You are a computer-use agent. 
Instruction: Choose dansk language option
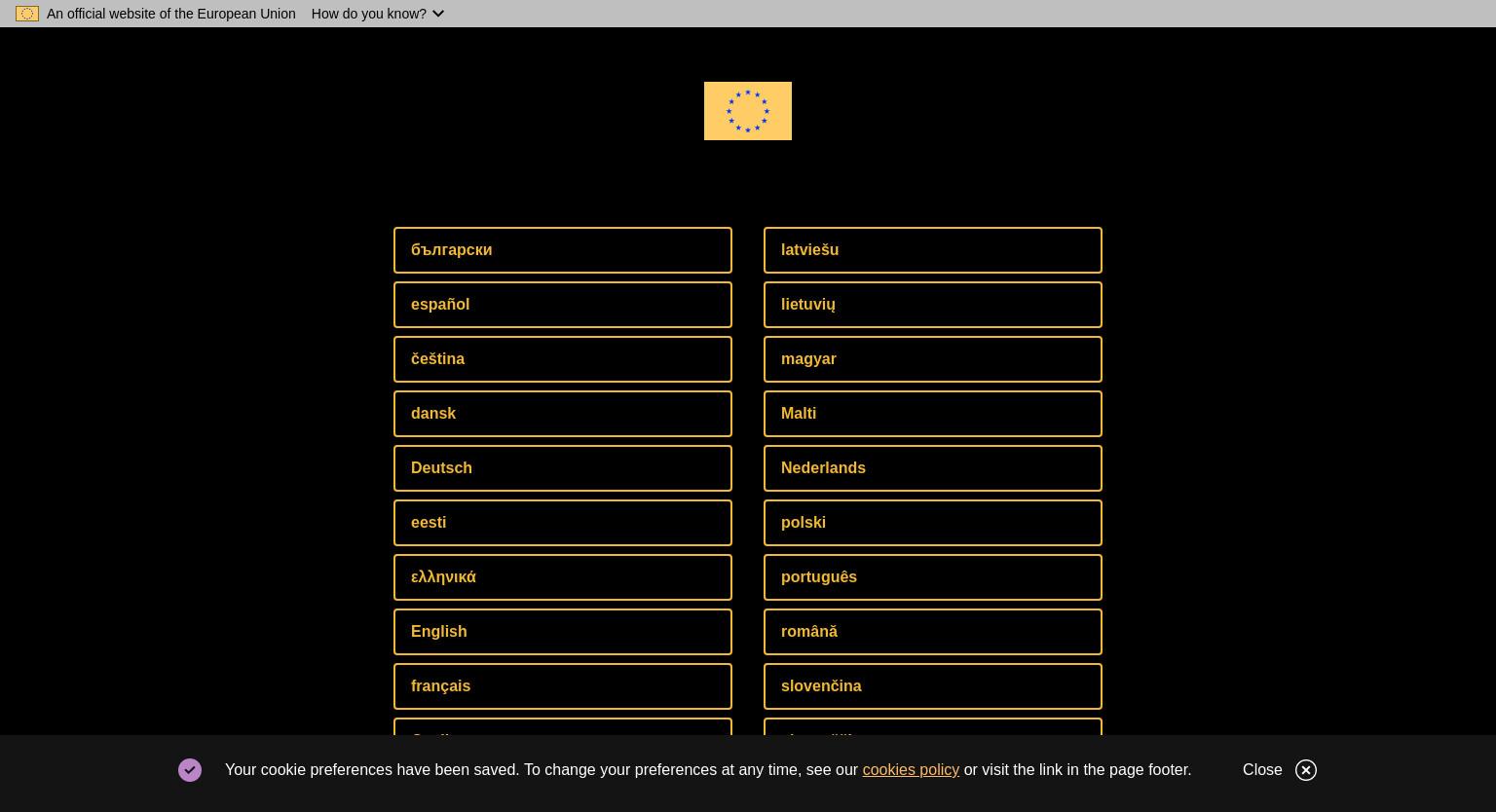point(563,414)
